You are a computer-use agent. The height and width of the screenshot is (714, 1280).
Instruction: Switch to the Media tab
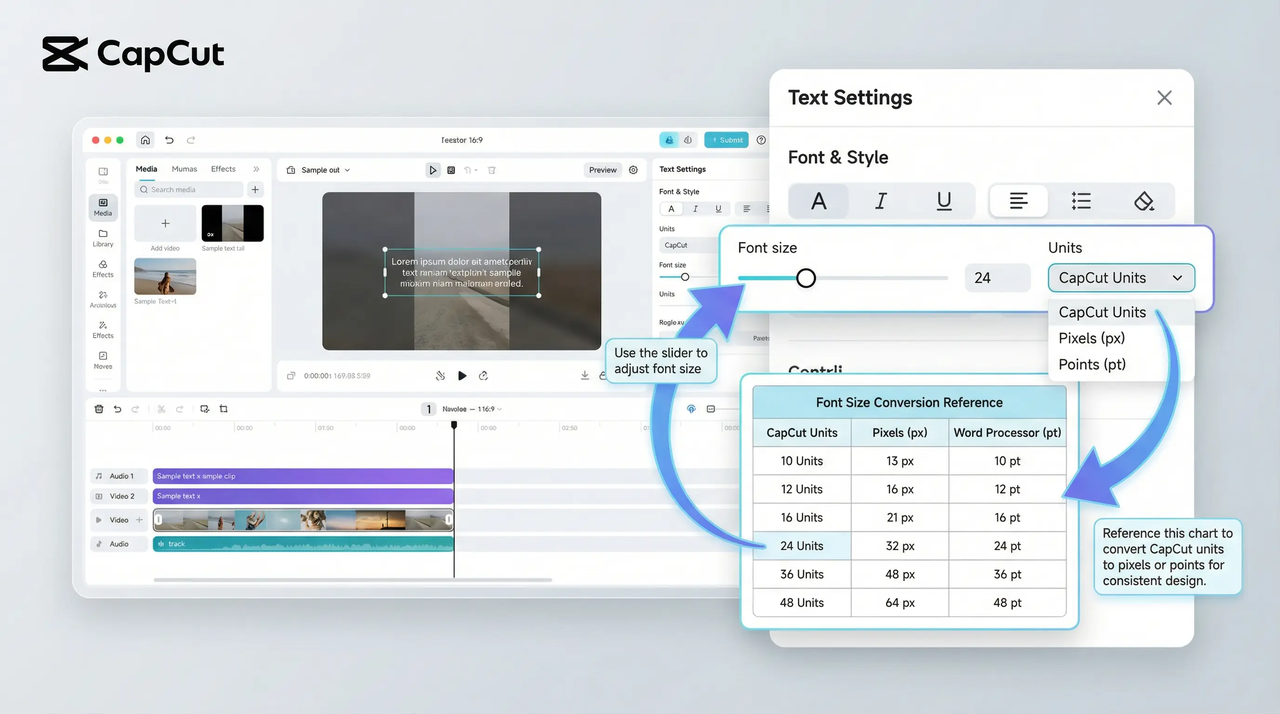pyautogui.click(x=146, y=169)
